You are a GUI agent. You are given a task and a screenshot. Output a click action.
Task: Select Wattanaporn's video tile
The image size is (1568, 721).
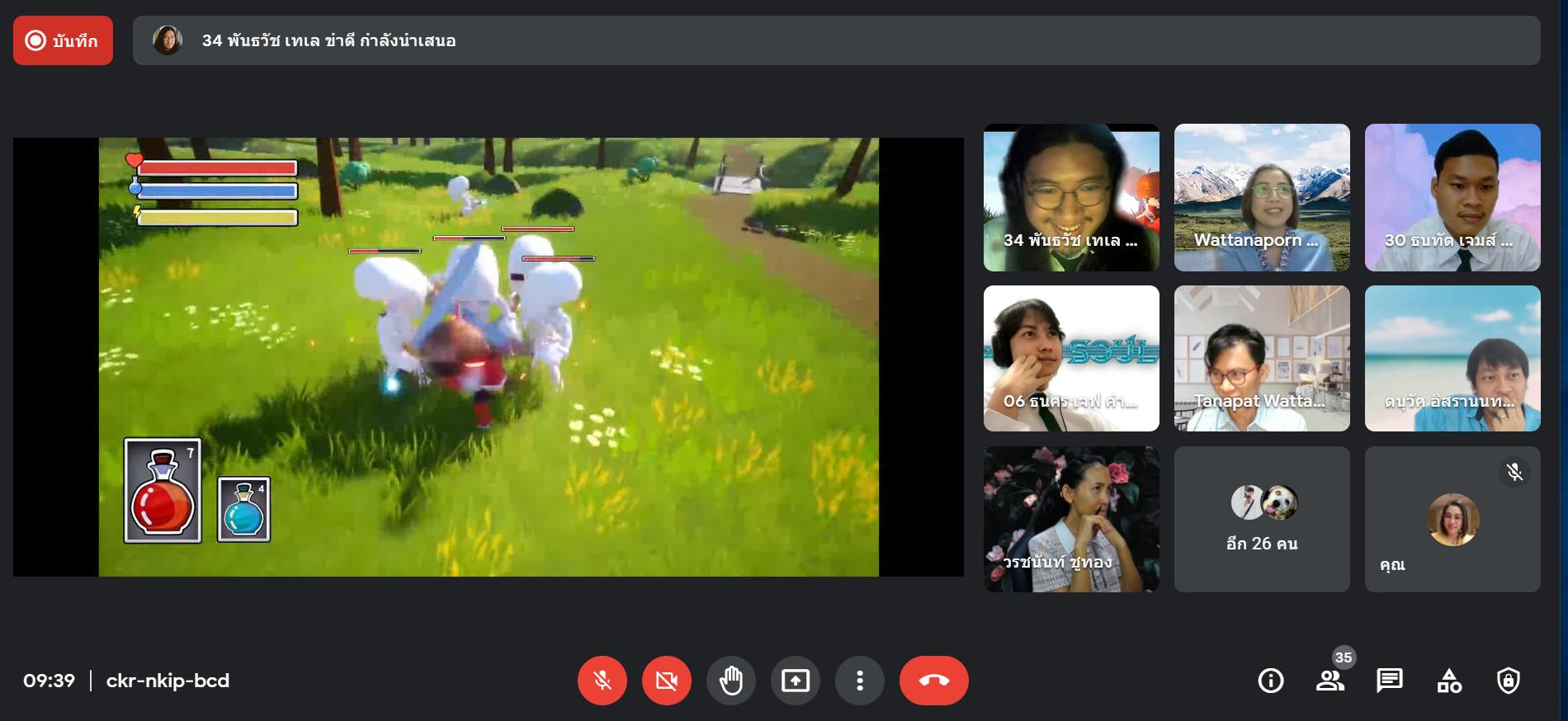click(1262, 197)
